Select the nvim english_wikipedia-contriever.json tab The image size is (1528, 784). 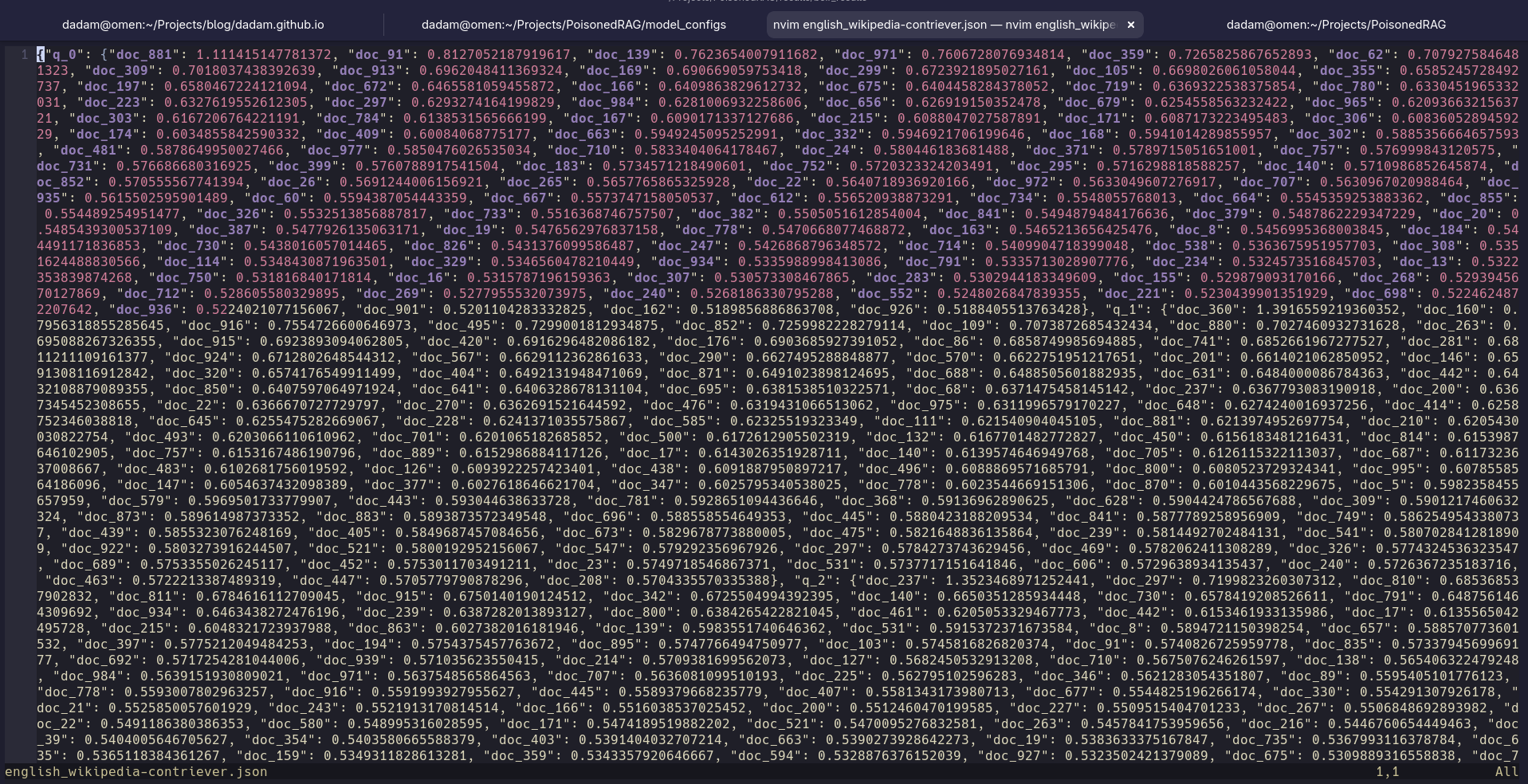point(944,25)
